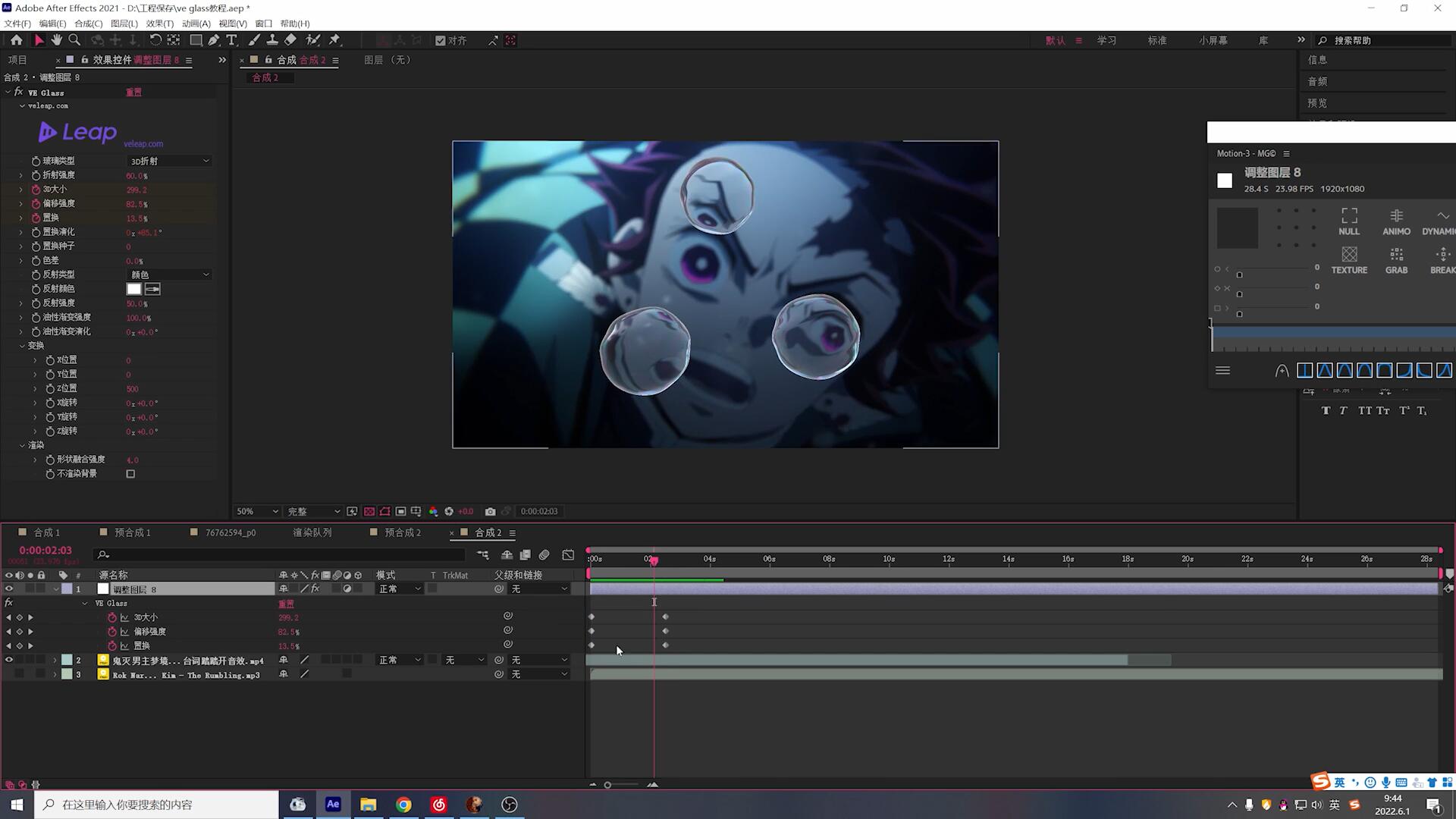
Task: Open the 动画(A) menu
Action: pyautogui.click(x=196, y=24)
